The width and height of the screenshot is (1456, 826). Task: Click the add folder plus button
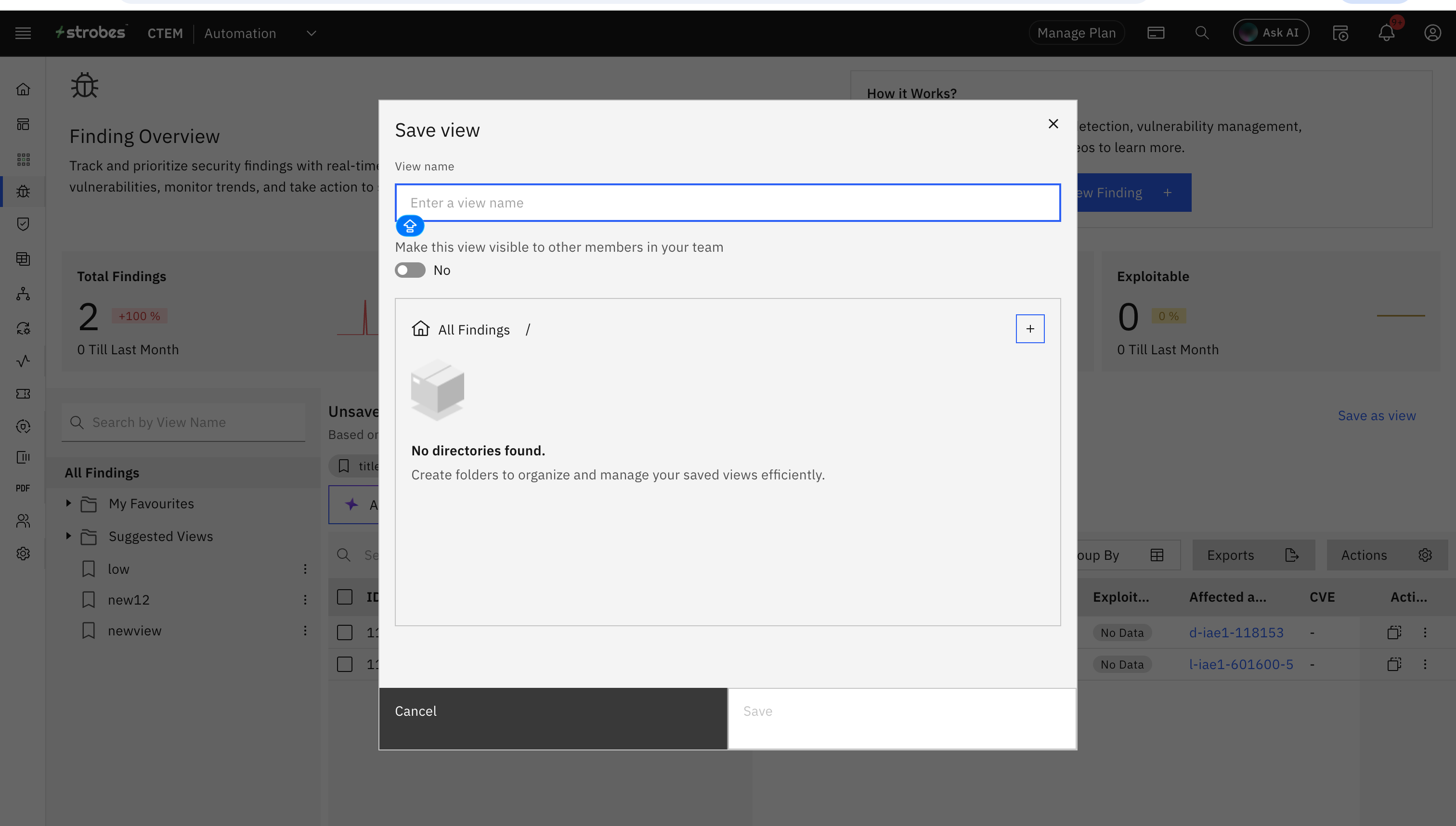click(1029, 329)
